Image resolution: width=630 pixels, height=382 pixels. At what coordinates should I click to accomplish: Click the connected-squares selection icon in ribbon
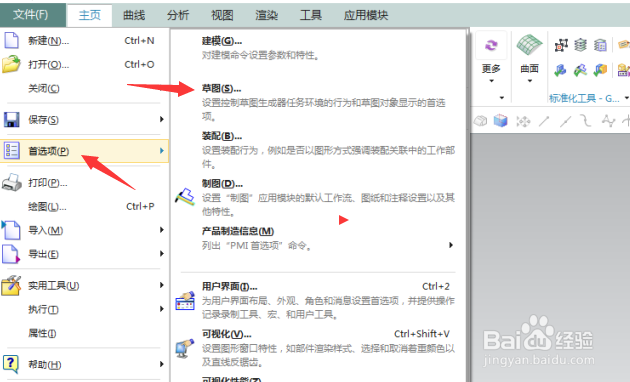coord(561,45)
